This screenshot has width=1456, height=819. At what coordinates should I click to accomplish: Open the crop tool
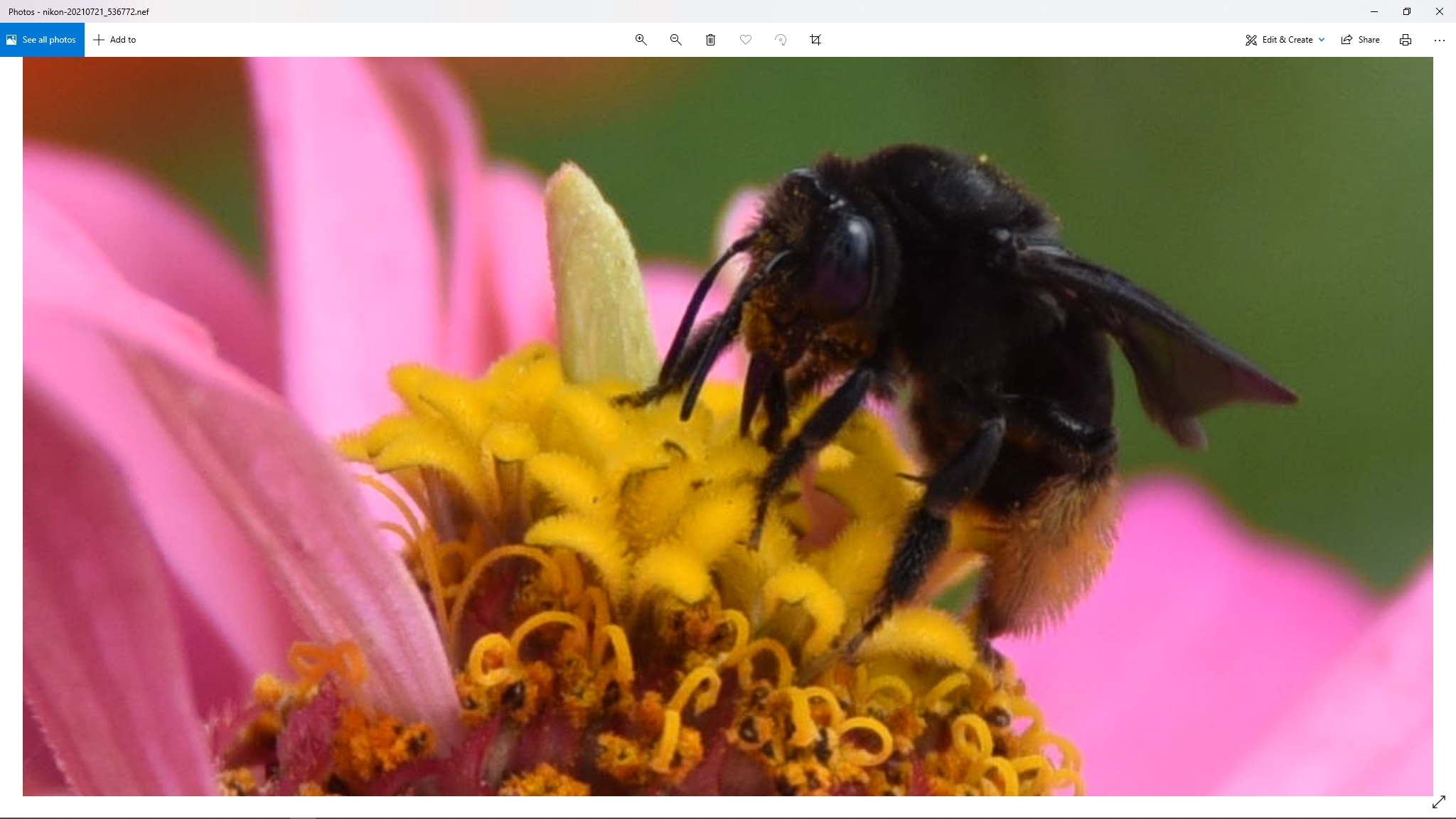815,40
